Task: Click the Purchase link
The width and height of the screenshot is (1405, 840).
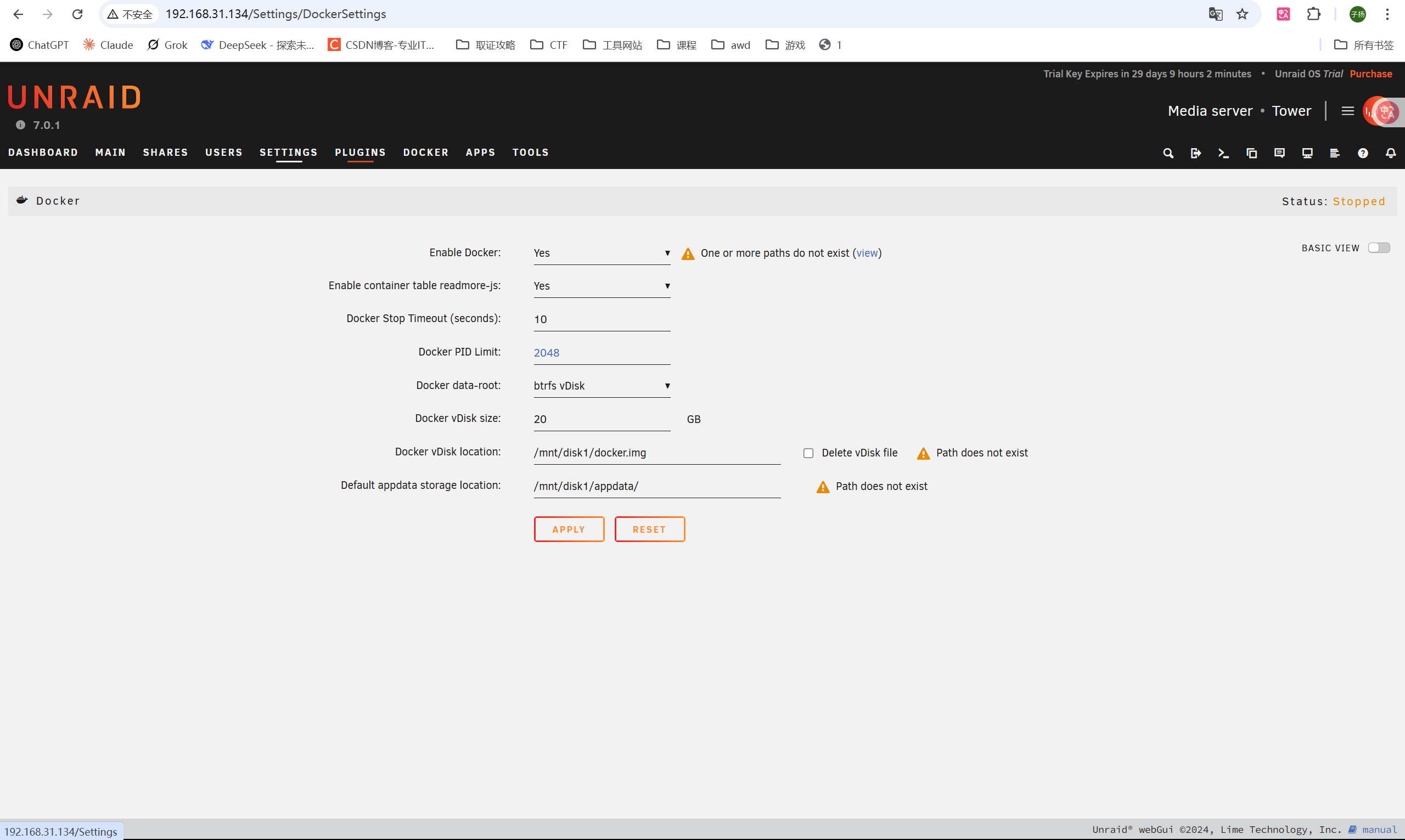Action: pos(1370,74)
